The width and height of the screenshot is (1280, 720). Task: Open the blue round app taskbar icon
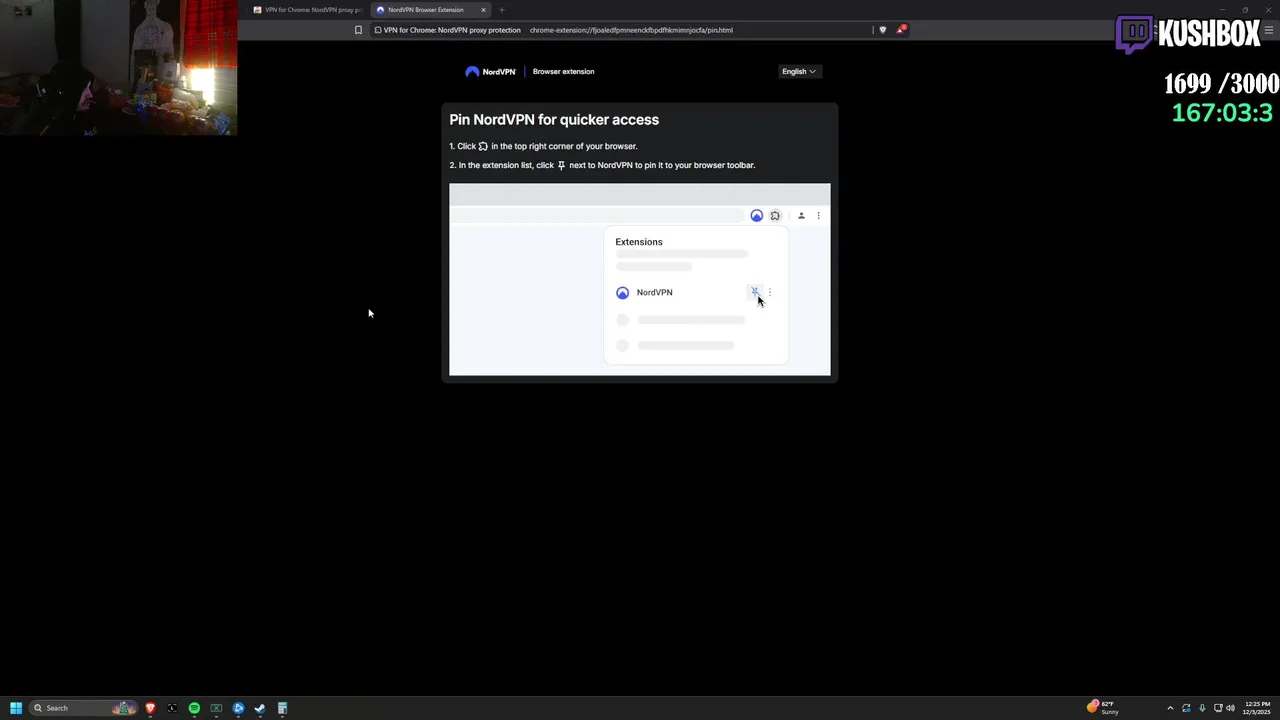(238, 708)
